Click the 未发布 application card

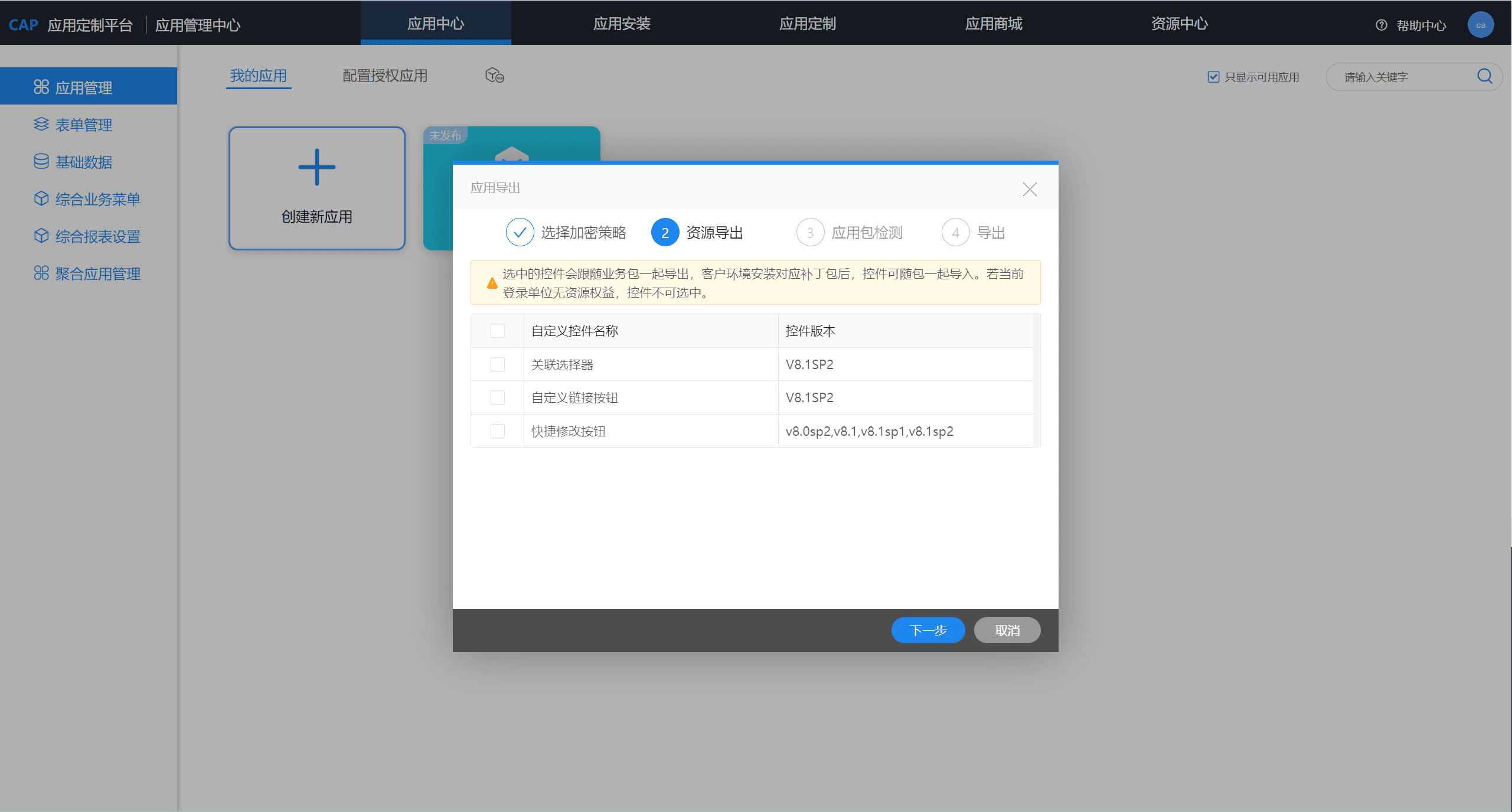pyautogui.click(x=511, y=143)
